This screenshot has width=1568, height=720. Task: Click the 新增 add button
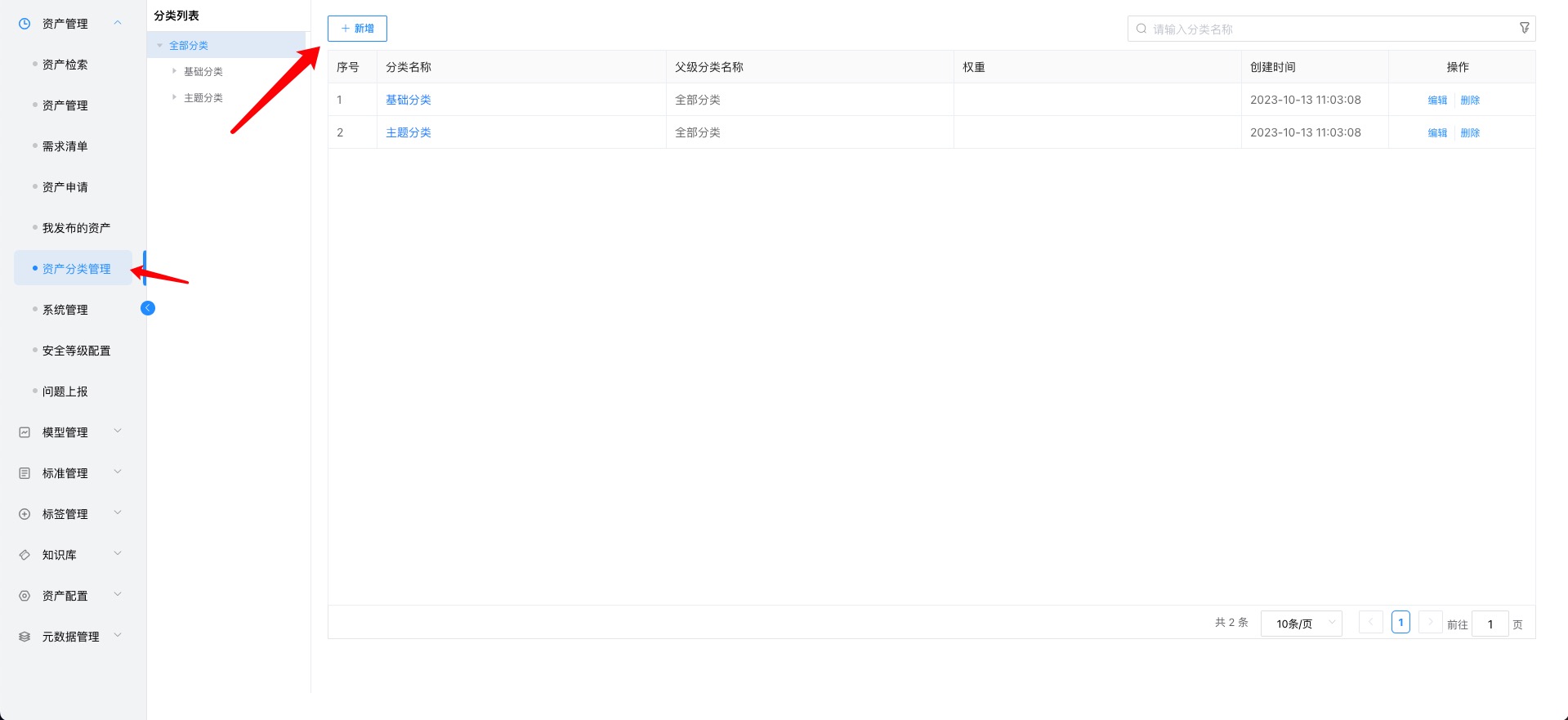click(357, 29)
